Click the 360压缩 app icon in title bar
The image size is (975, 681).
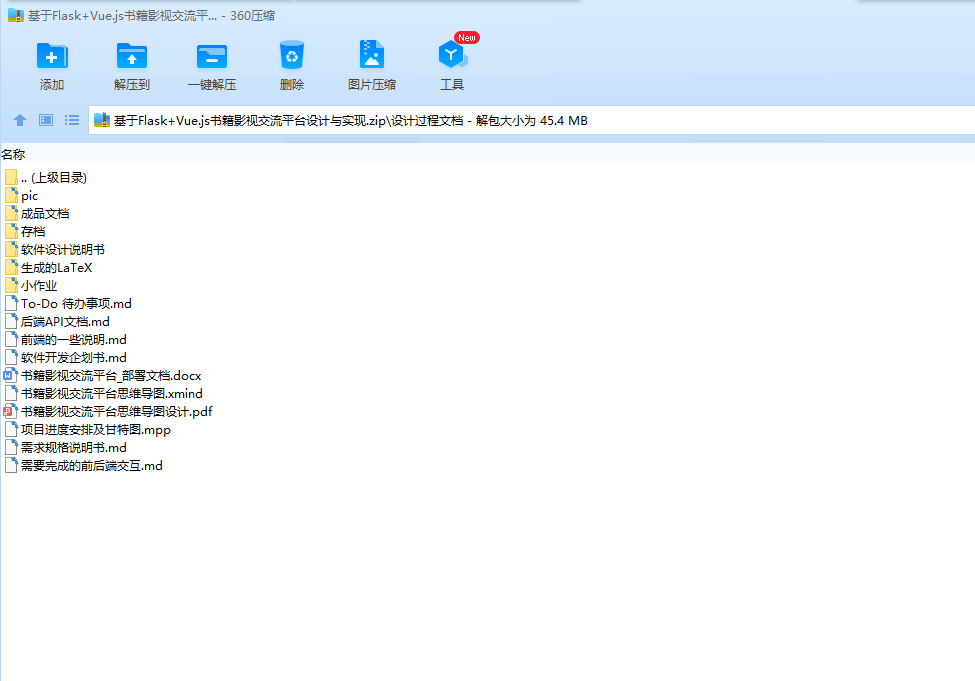16,16
